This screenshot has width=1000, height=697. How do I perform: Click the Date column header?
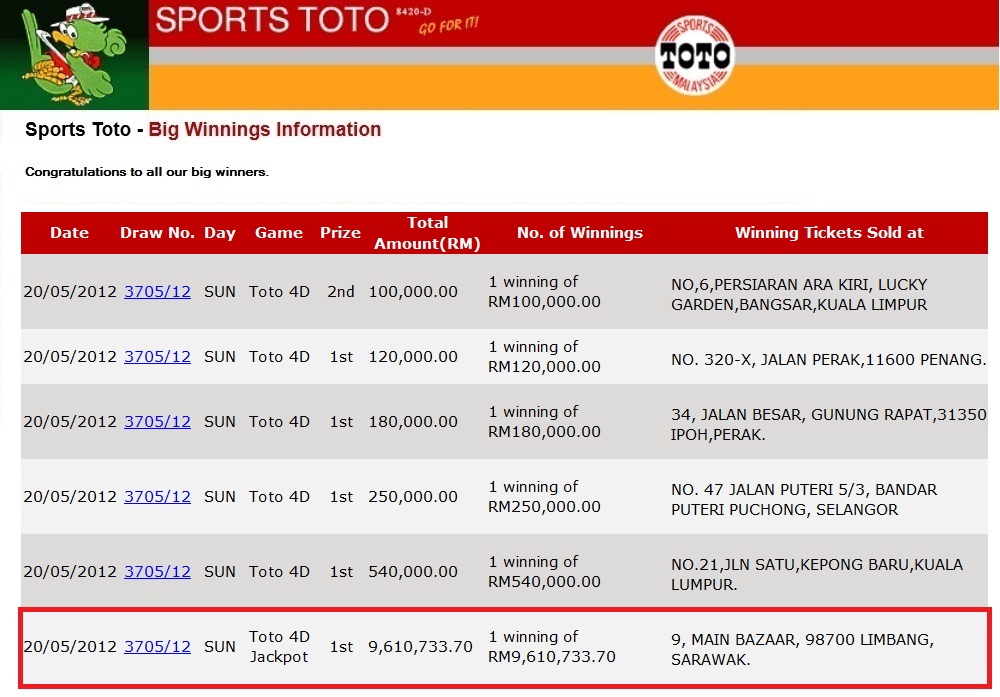point(70,233)
